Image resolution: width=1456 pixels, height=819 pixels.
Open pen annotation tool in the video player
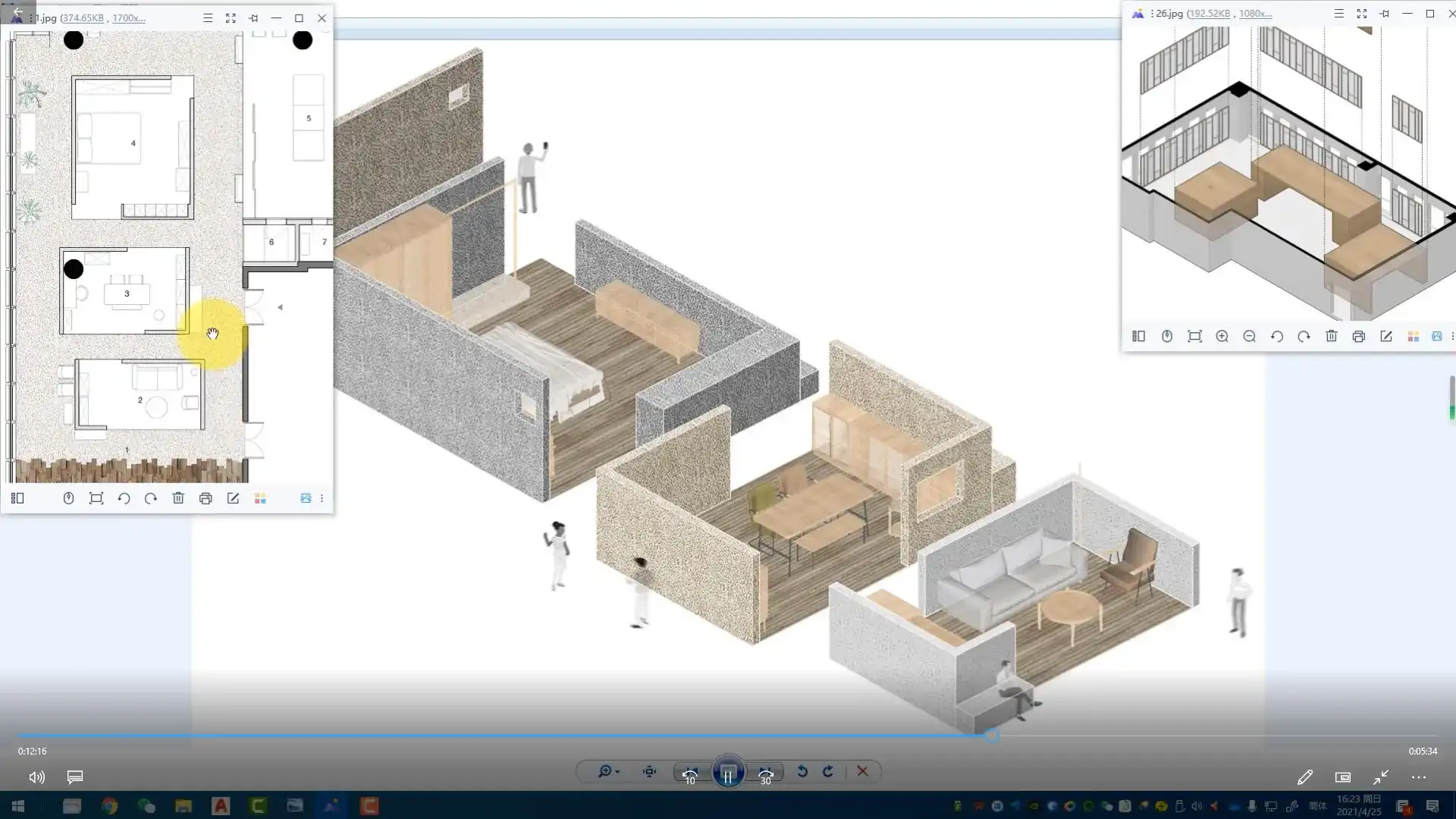click(x=1304, y=777)
